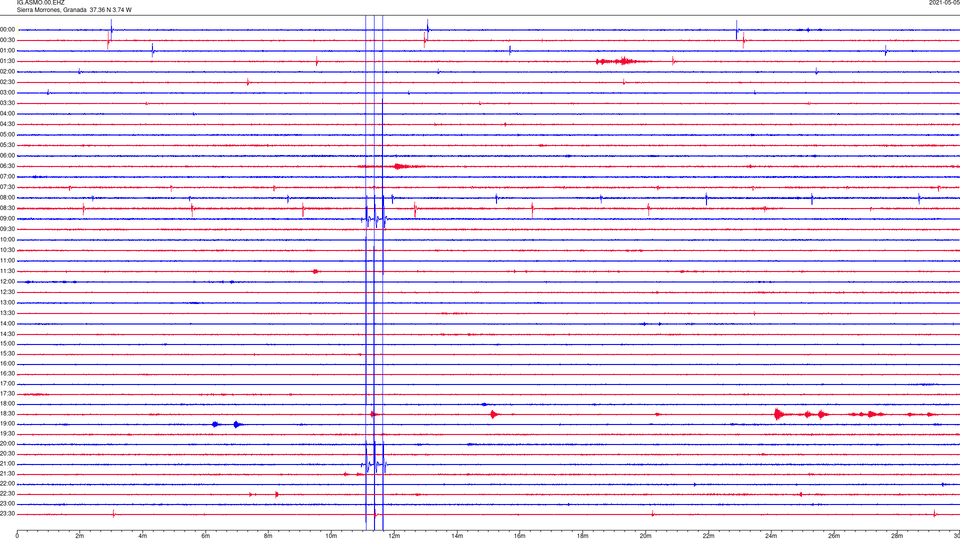
Task: Choose the 12:00 time label
Action: [8, 282]
